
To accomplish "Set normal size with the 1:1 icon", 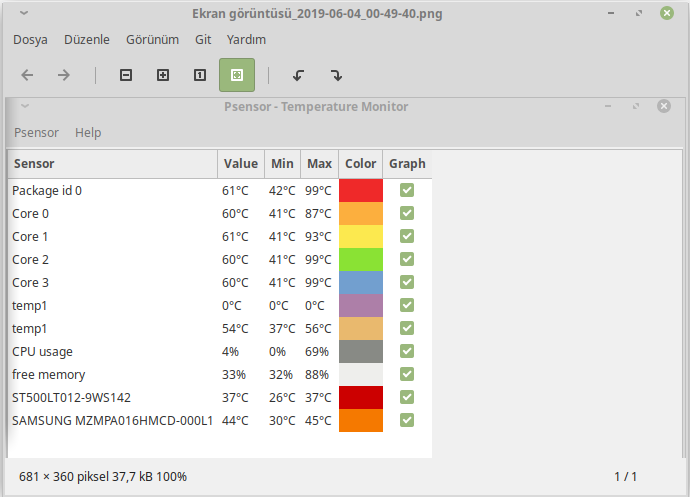I will coord(200,75).
